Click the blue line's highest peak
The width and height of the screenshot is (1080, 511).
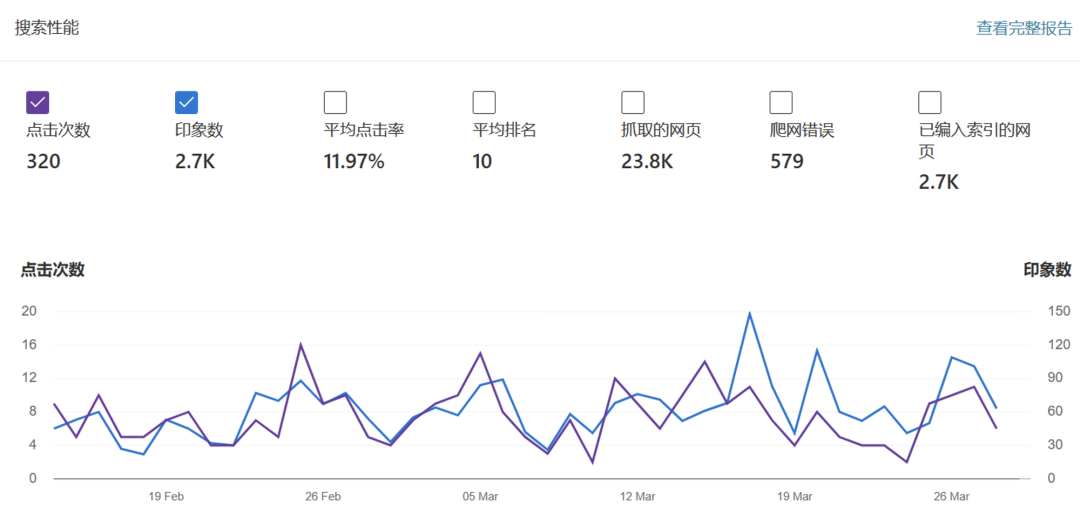click(749, 313)
